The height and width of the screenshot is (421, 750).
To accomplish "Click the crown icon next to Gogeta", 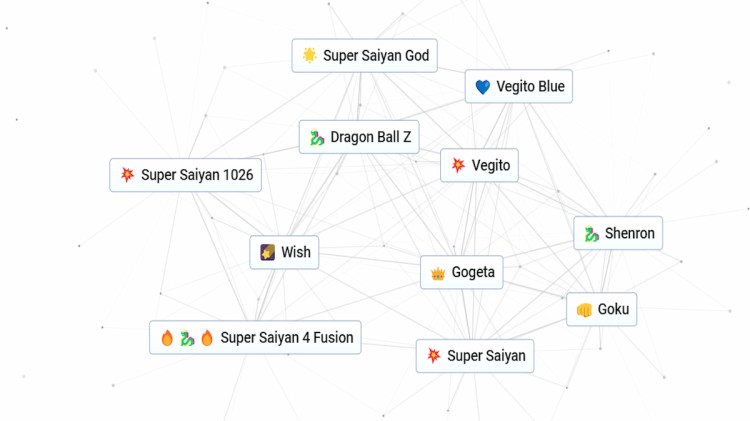I will [x=438, y=272].
